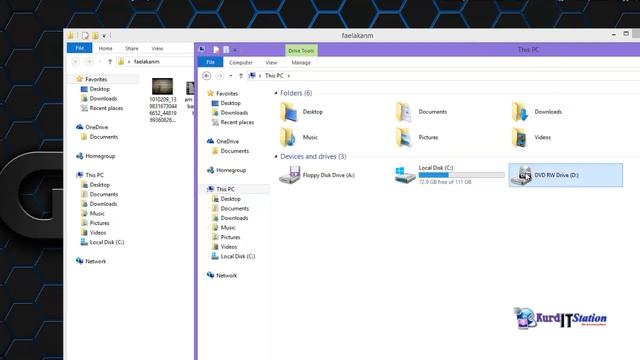Viewport: 640px width, 360px height.
Task: Click Back arrow in This PC window
Action: coord(207,76)
